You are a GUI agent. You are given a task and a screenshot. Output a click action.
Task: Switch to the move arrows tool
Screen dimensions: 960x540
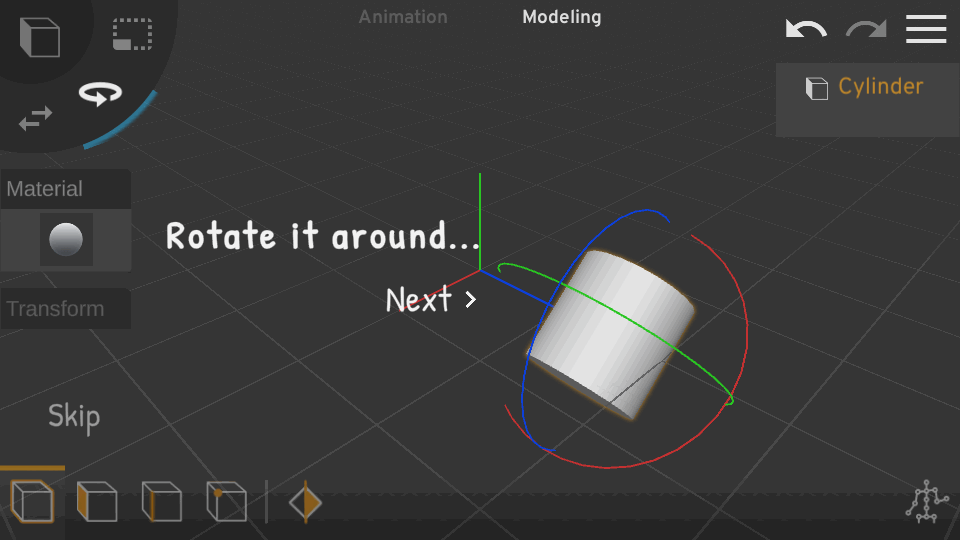(x=36, y=118)
